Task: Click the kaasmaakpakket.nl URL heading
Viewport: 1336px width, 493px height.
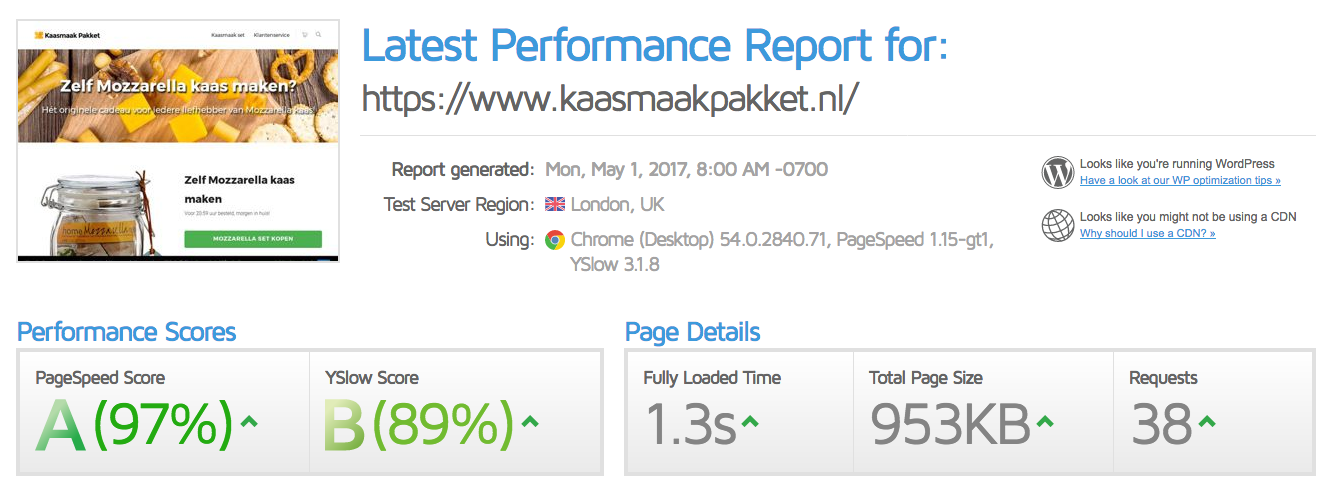Action: (x=610, y=98)
